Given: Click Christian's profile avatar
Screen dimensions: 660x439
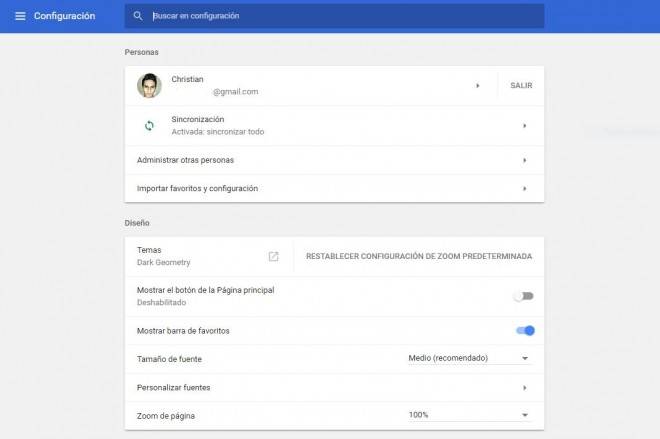Looking at the screenshot, I should click(x=149, y=85).
